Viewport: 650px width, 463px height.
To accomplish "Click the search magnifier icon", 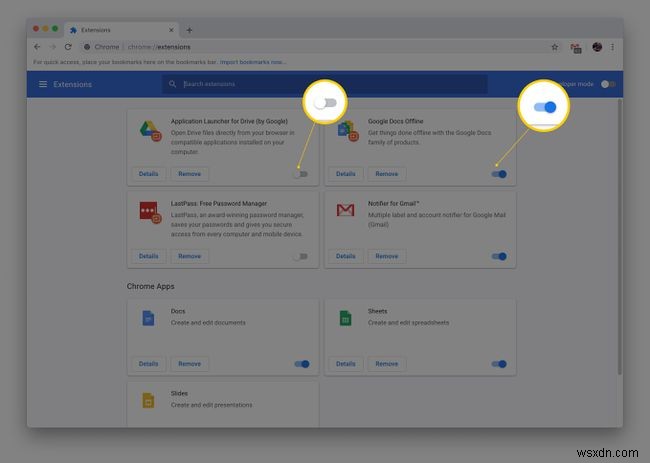I will pyautogui.click(x=172, y=84).
